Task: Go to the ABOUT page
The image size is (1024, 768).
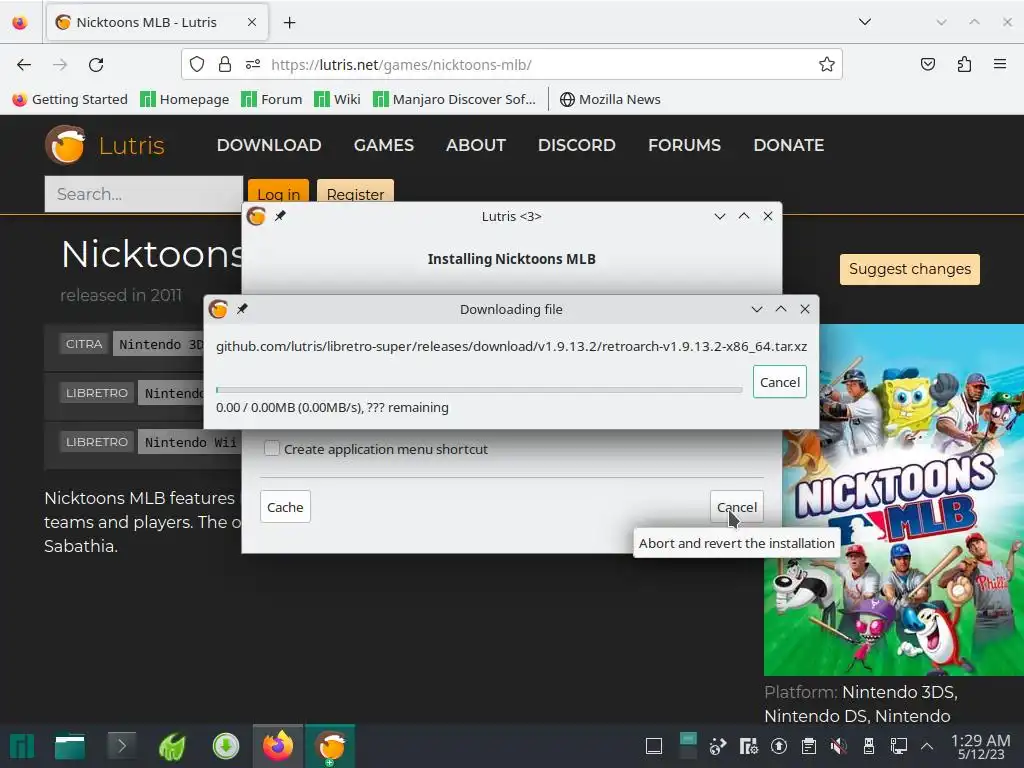Action: [476, 145]
